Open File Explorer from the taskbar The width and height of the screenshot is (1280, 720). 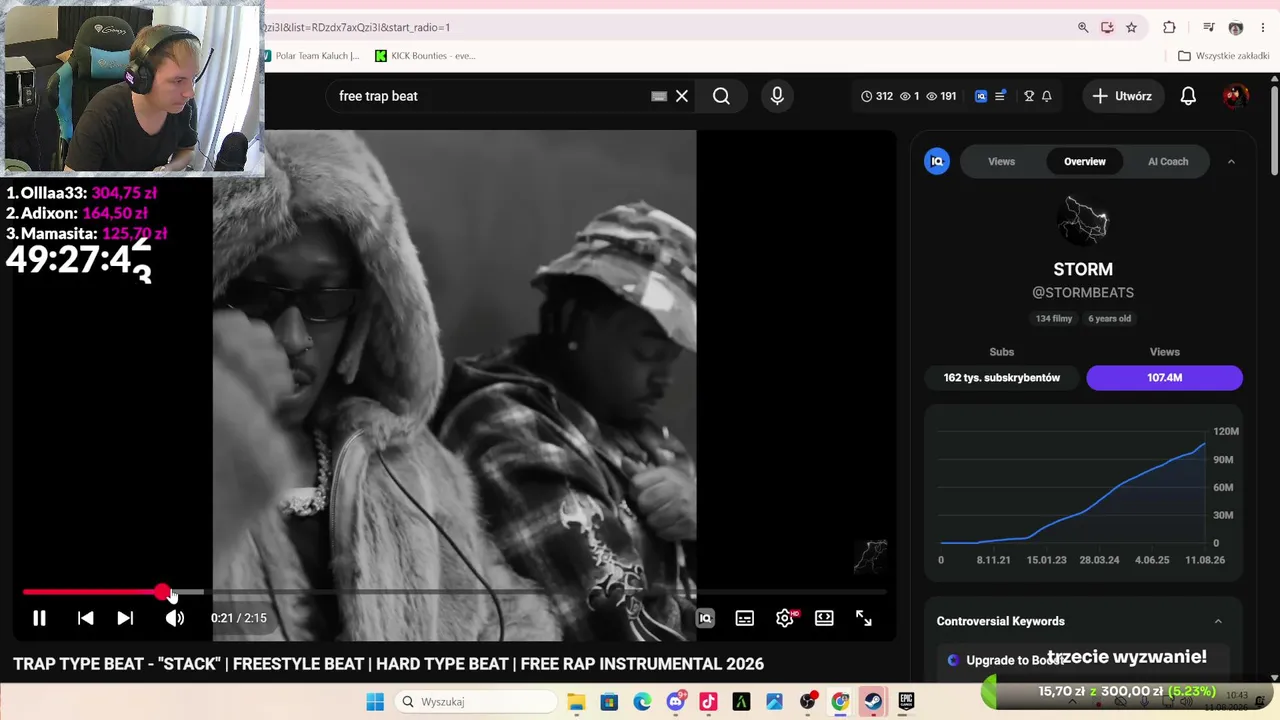pyautogui.click(x=576, y=702)
